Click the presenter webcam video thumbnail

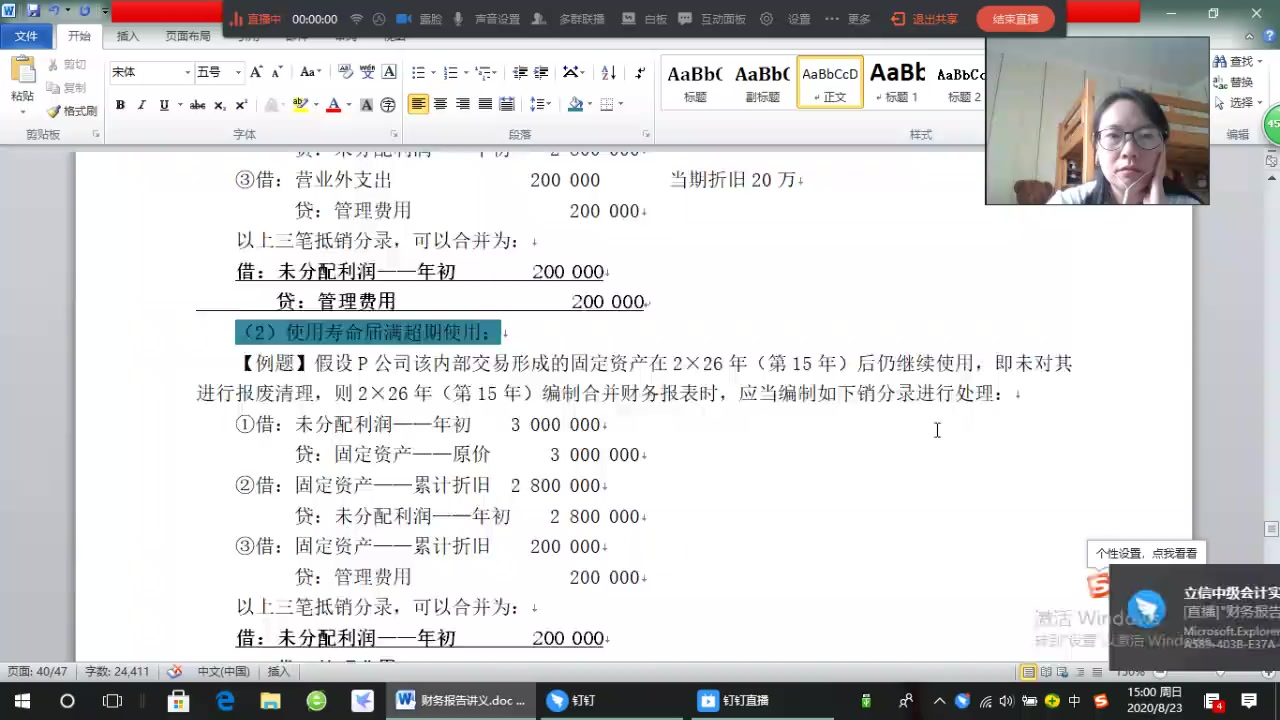pos(1097,120)
